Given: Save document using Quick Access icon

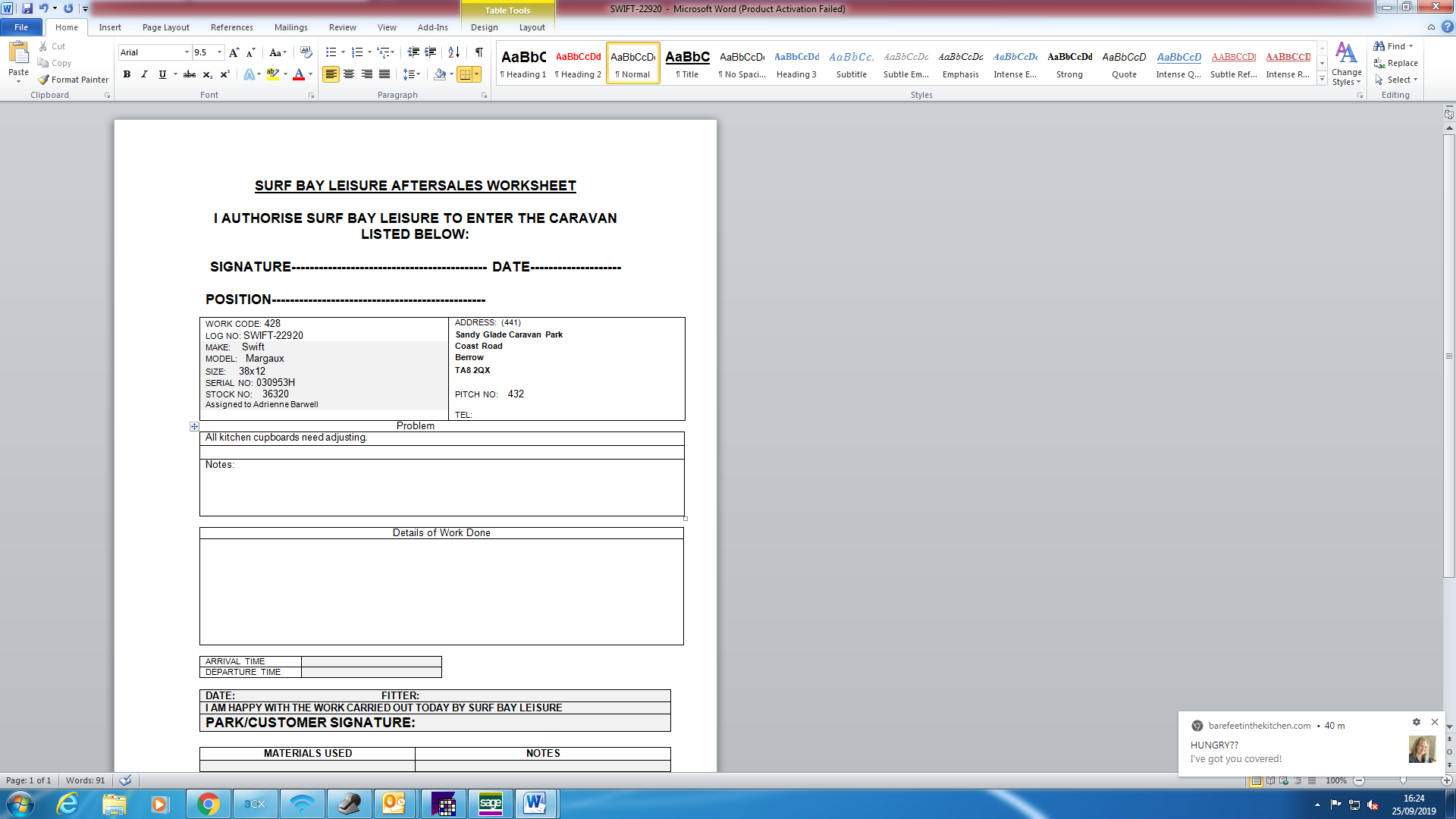Looking at the screenshot, I should (x=27, y=8).
